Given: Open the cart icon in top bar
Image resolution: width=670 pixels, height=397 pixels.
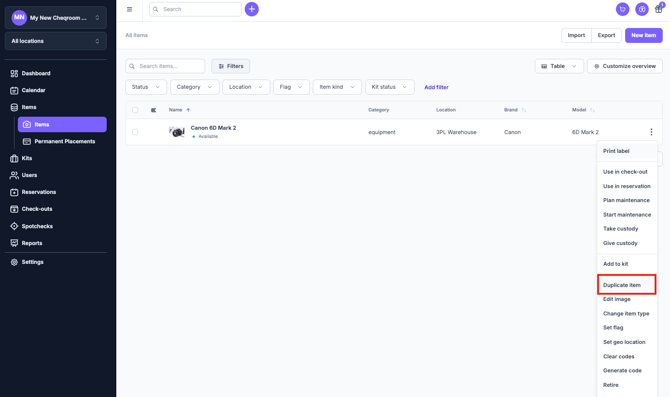Looking at the screenshot, I should [623, 9].
